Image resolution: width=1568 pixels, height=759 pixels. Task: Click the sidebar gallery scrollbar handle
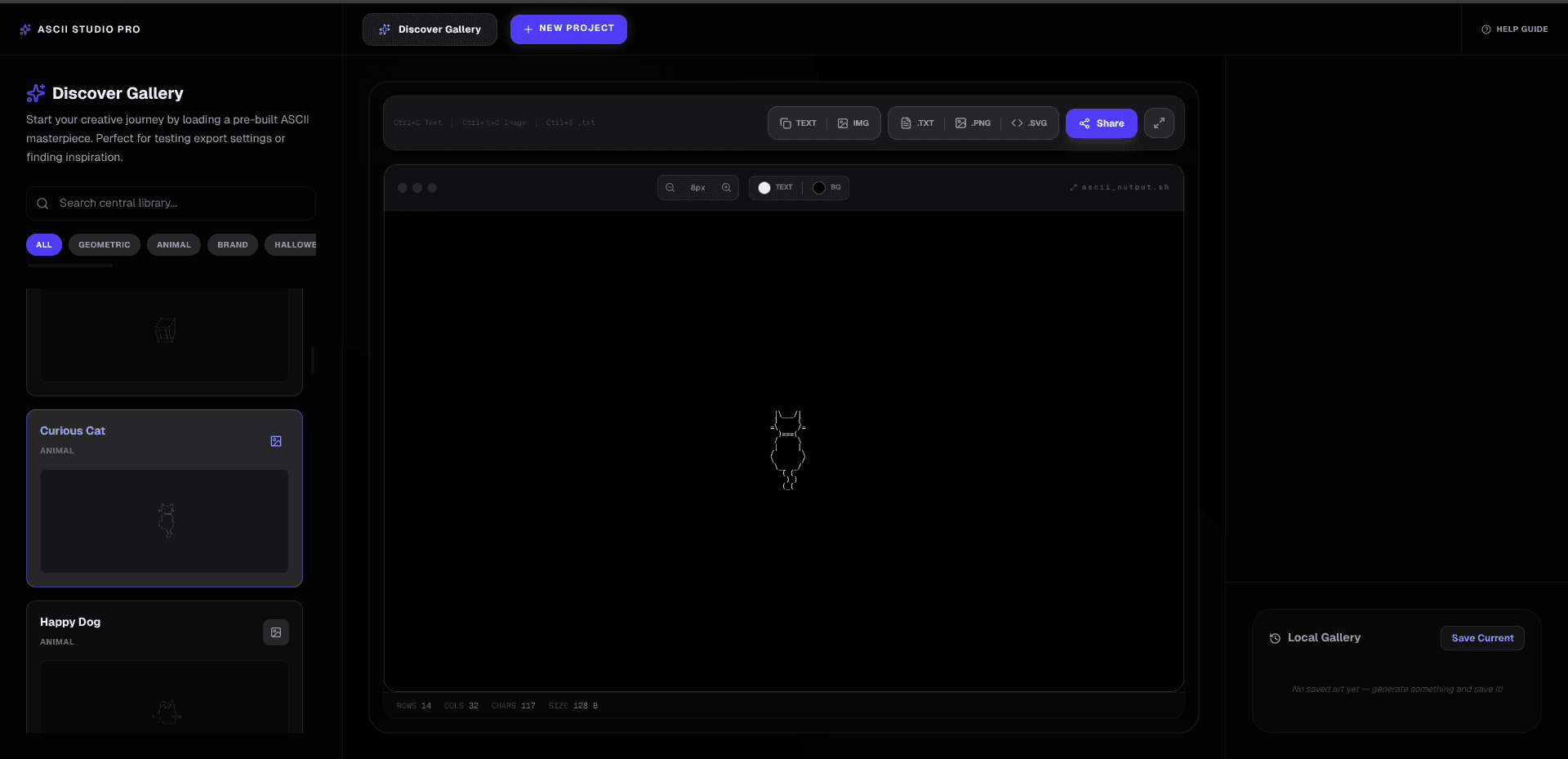point(313,359)
